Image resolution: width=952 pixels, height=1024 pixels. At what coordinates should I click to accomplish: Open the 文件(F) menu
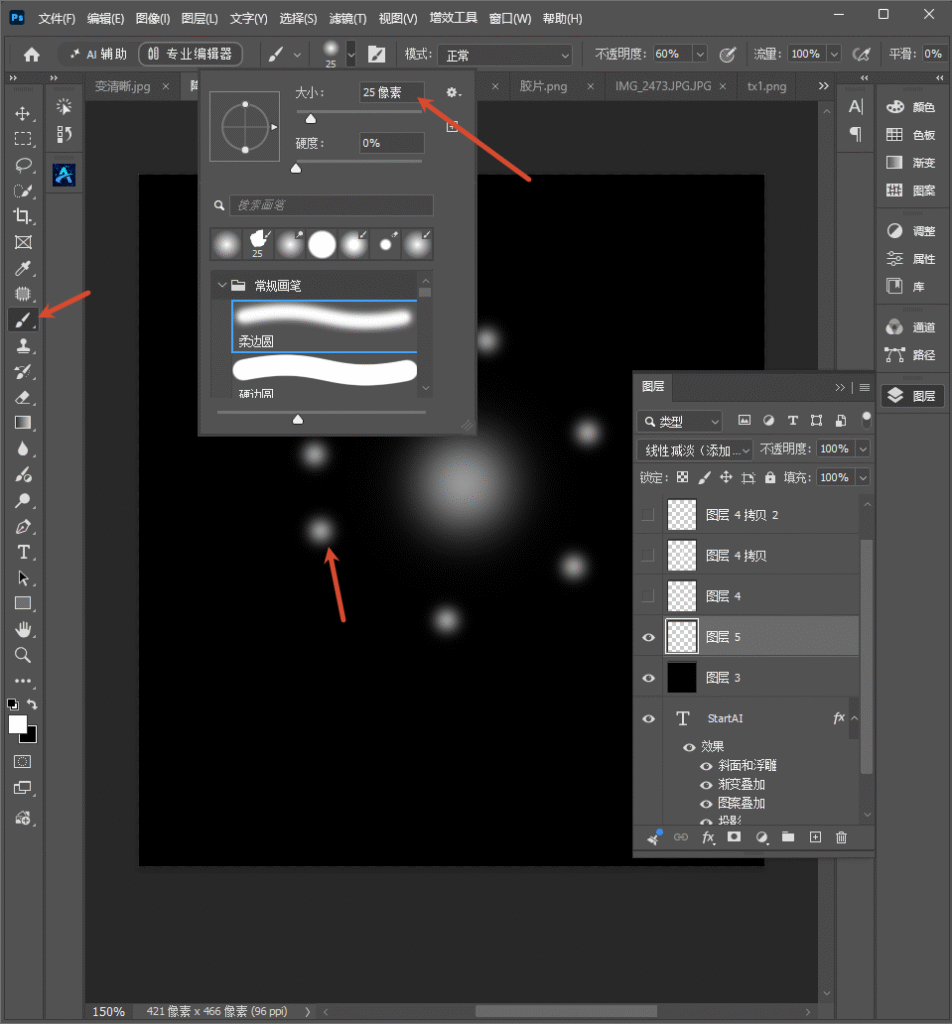pos(56,18)
